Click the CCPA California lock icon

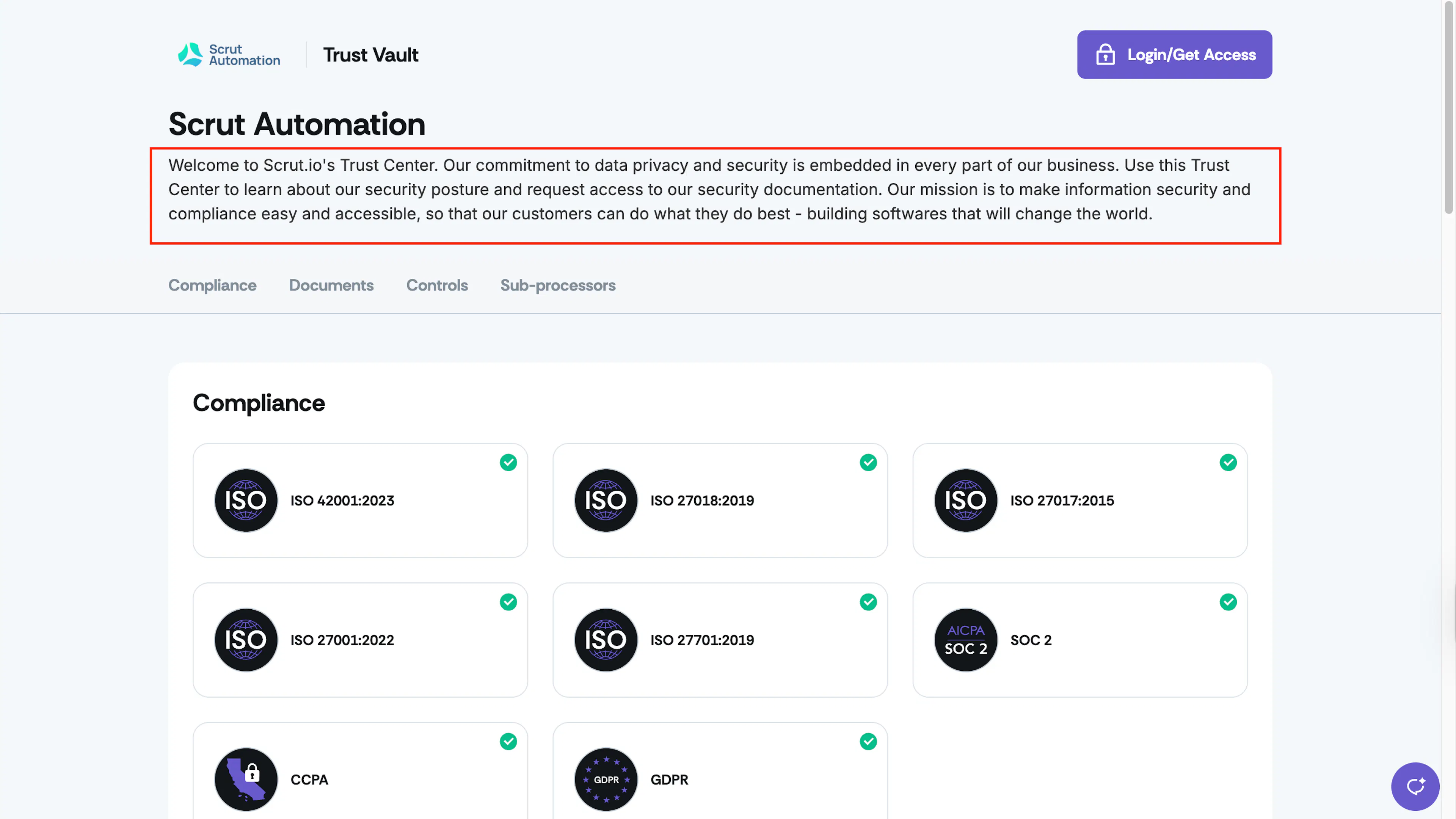click(x=246, y=780)
